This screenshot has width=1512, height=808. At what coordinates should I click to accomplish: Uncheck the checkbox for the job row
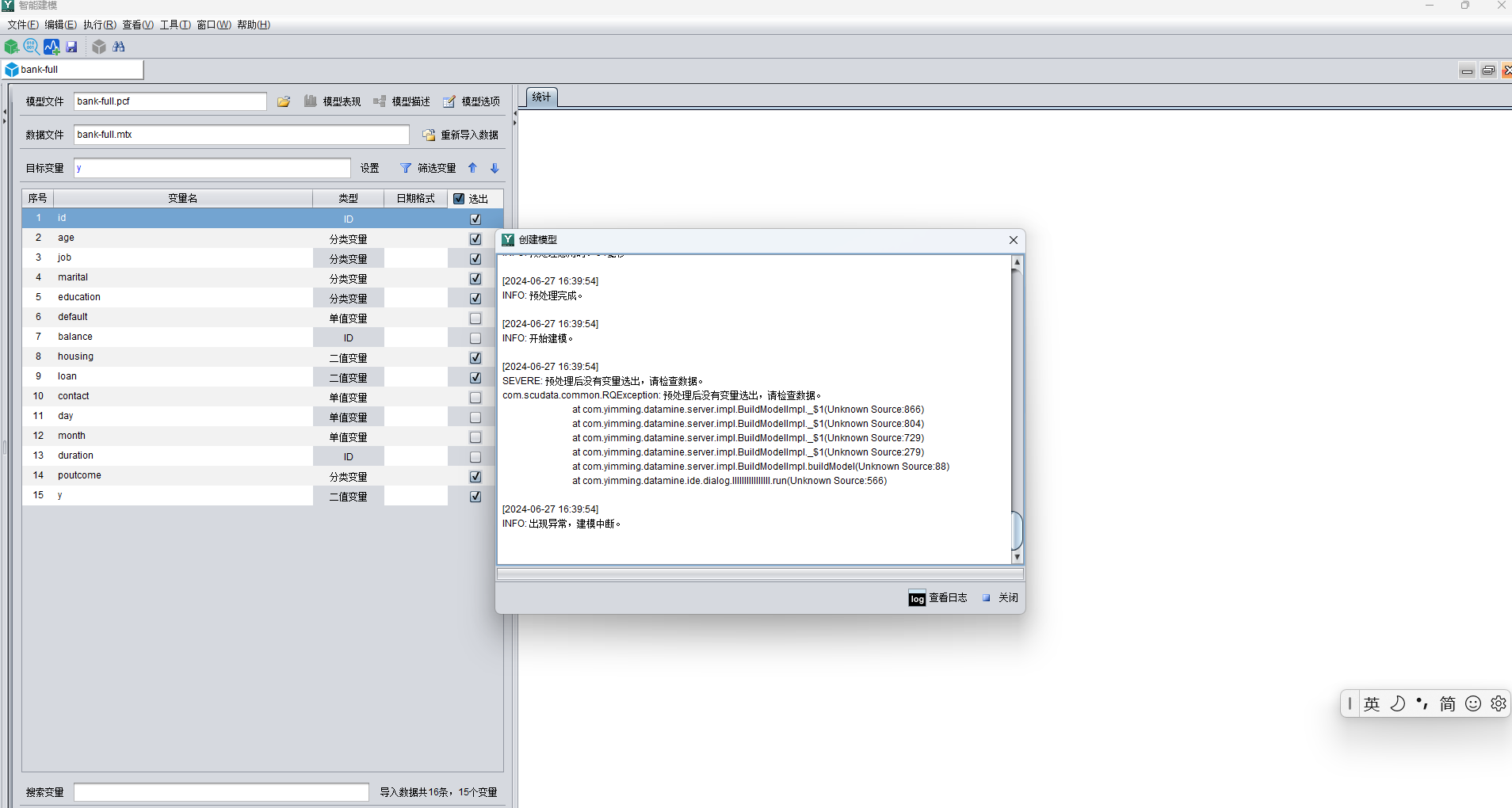pyautogui.click(x=475, y=259)
